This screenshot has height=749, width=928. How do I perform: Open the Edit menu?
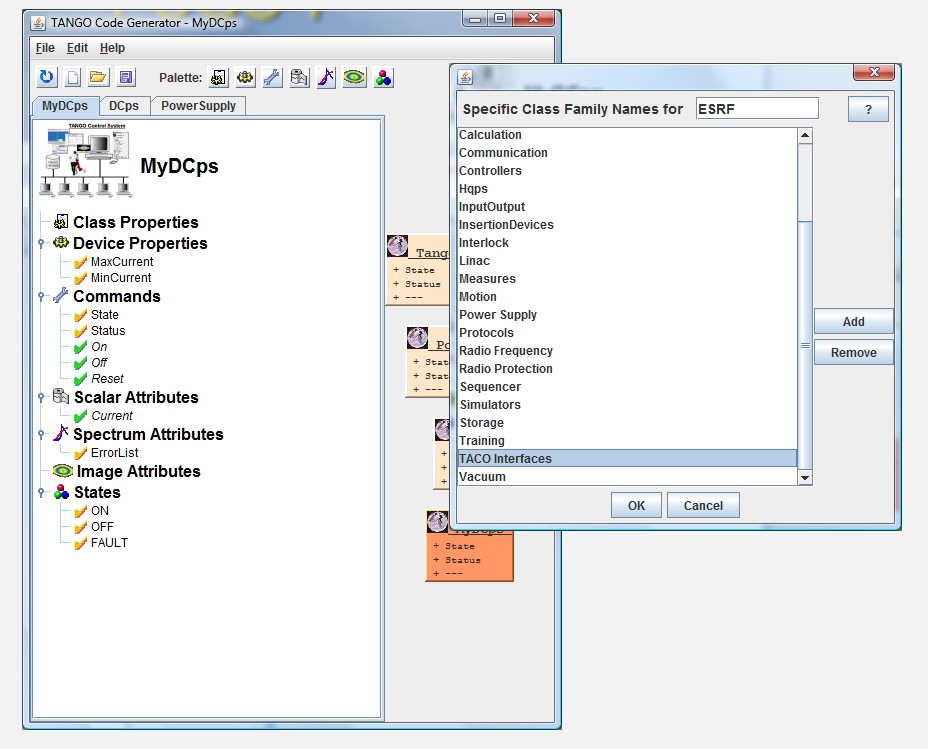point(77,48)
